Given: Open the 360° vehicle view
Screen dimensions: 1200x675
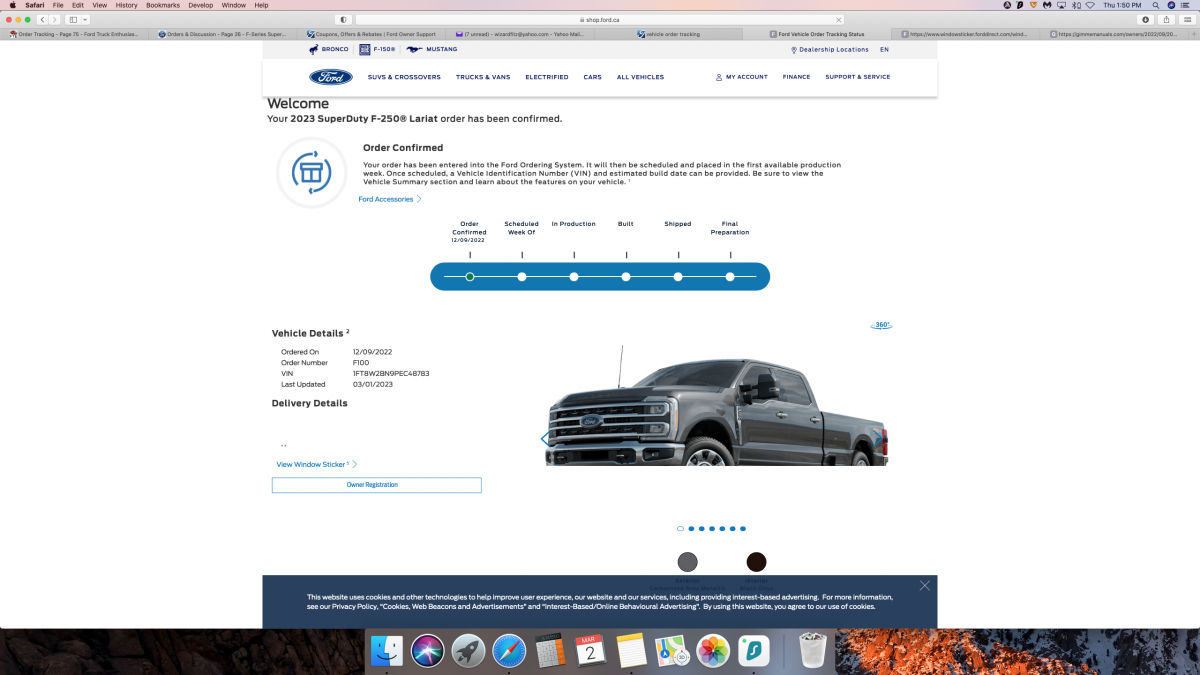Looking at the screenshot, I should point(881,325).
